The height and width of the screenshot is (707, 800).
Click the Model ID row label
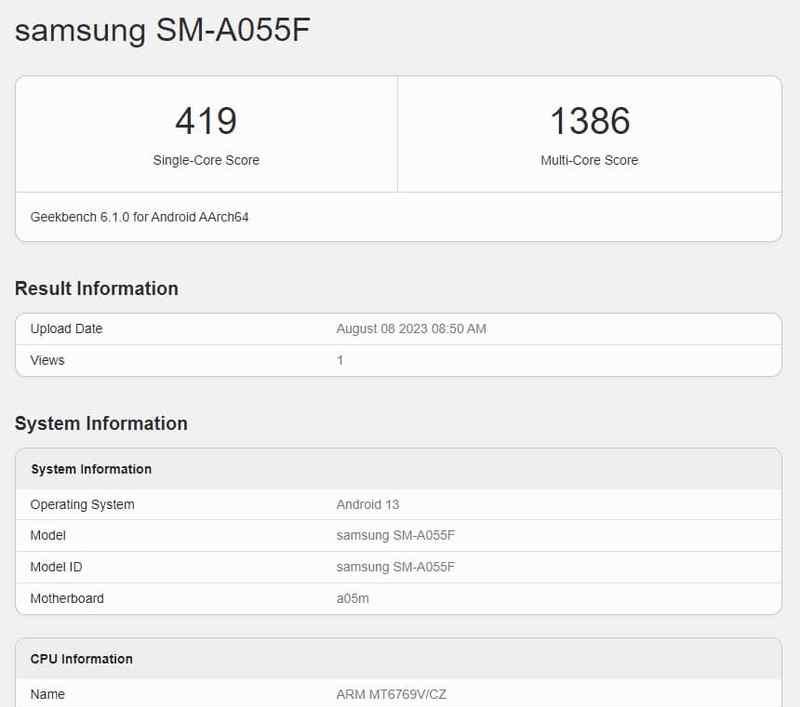[x=56, y=567]
